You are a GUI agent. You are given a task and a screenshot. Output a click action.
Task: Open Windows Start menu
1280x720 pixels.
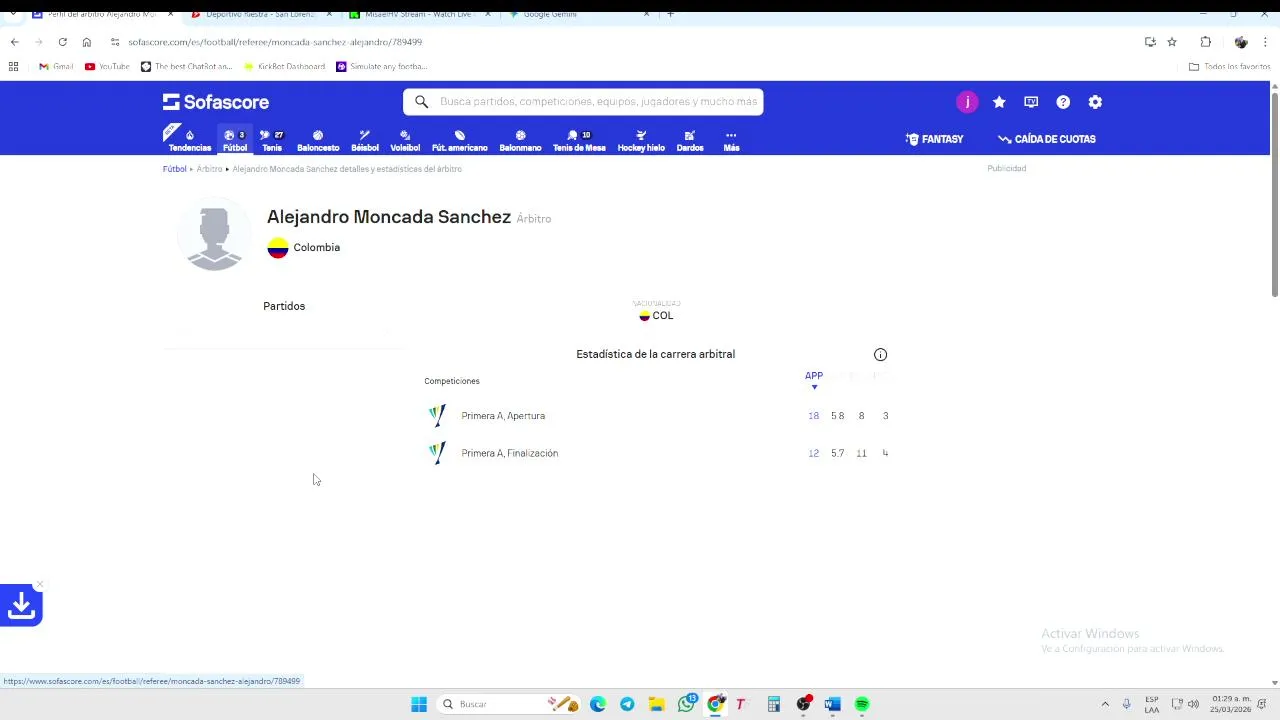coord(419,704)
